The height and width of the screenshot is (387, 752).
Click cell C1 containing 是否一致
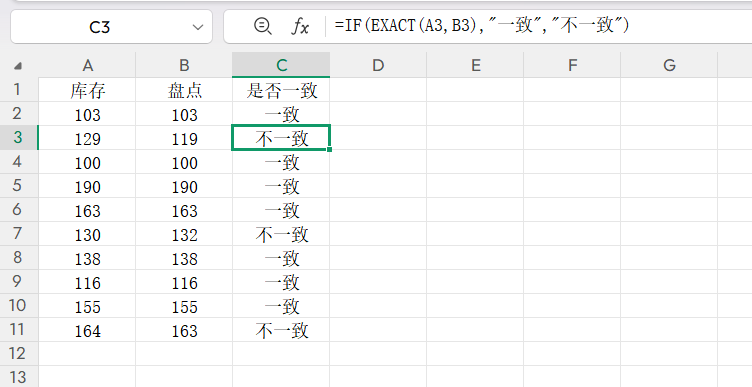pos(282,90)
